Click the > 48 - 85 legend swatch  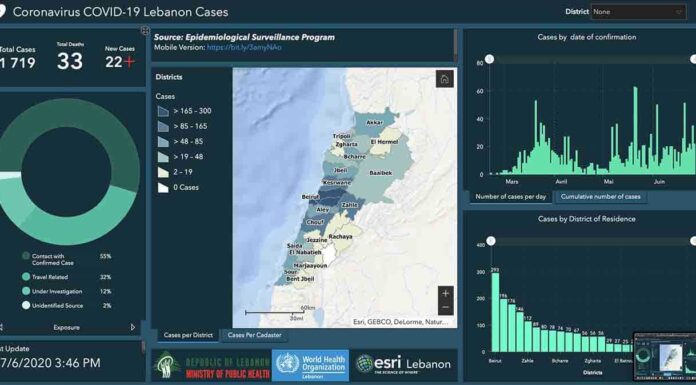pyautogui.click(x=163, y=142)
